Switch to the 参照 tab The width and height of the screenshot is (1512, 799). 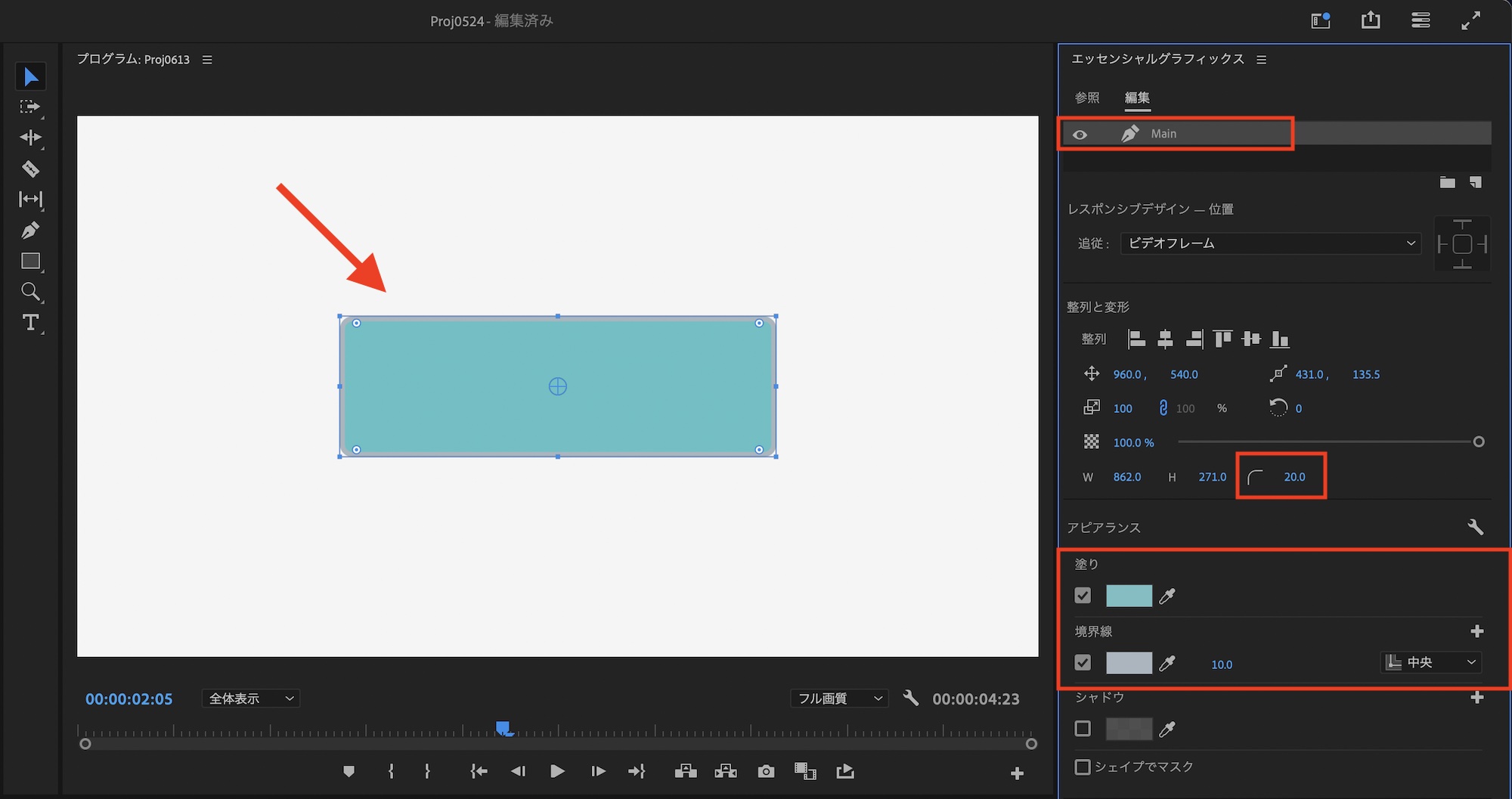(x=1087, y=98)
